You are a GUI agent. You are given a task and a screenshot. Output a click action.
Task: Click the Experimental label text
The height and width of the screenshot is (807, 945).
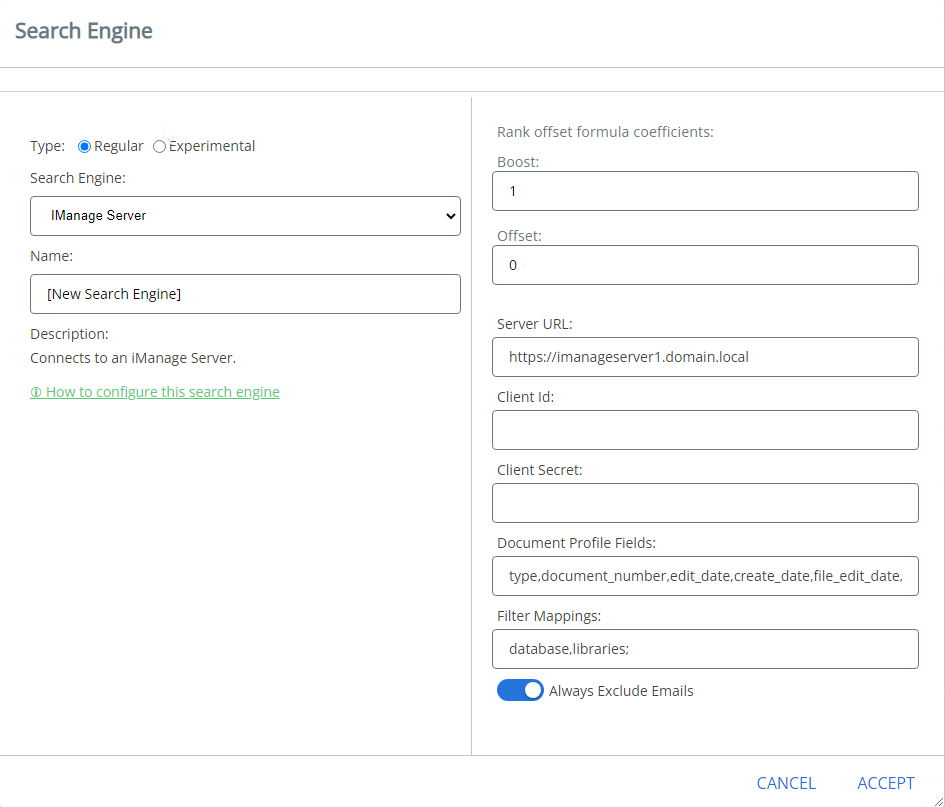tap(212, 147)
